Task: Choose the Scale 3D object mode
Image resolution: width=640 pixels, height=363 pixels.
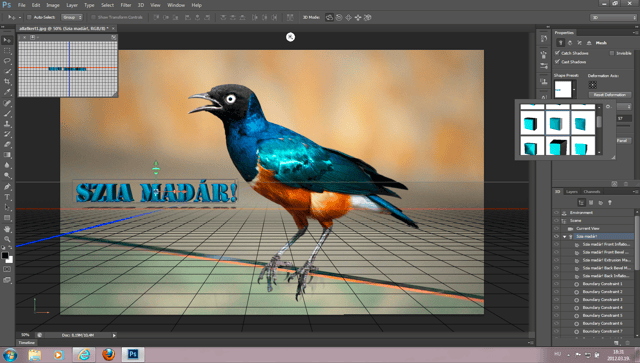Action: (367, 18)
